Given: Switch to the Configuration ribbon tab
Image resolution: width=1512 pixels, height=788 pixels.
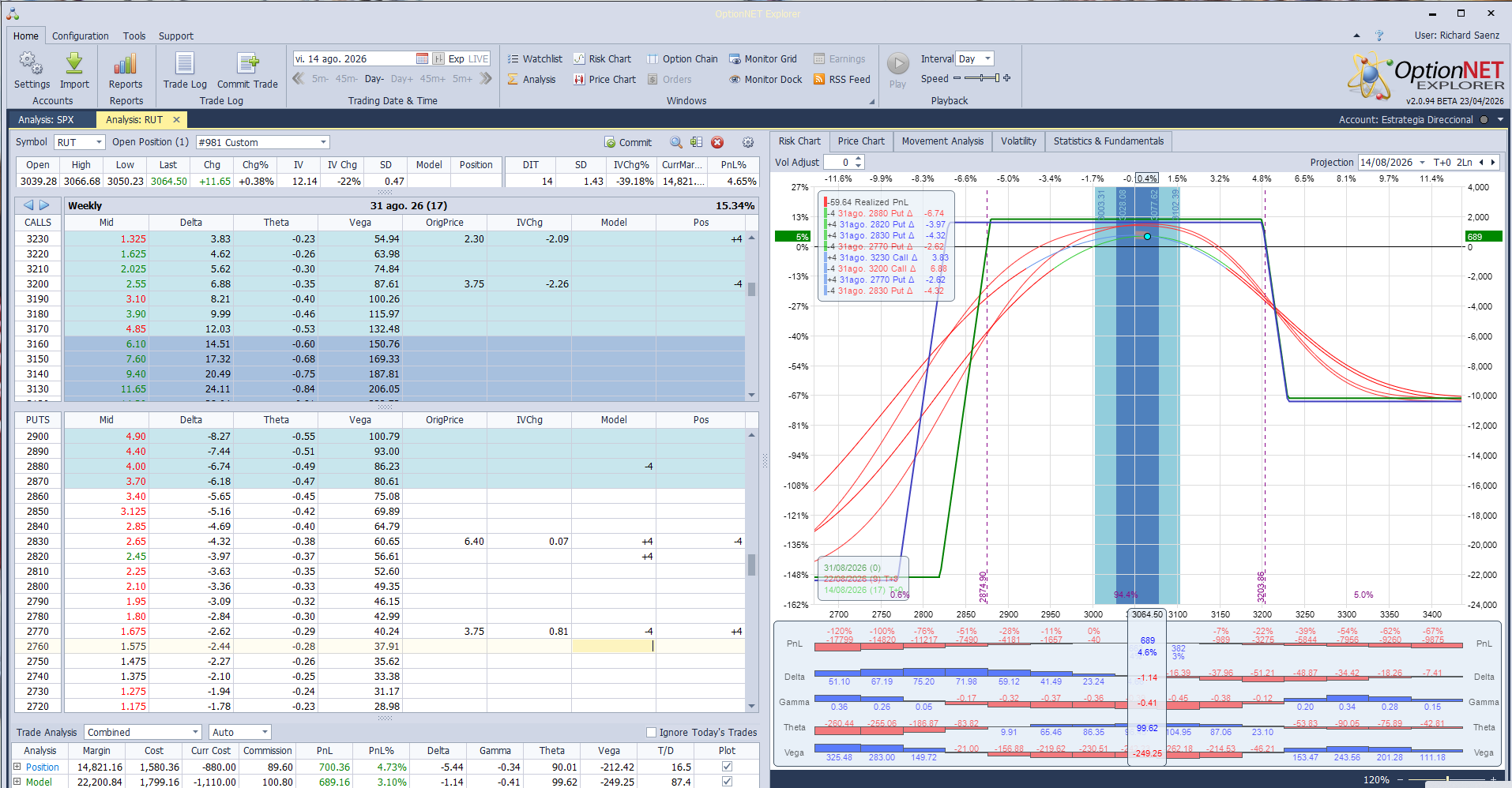Looking at the screenshot, I should click(x=81, y=36).
